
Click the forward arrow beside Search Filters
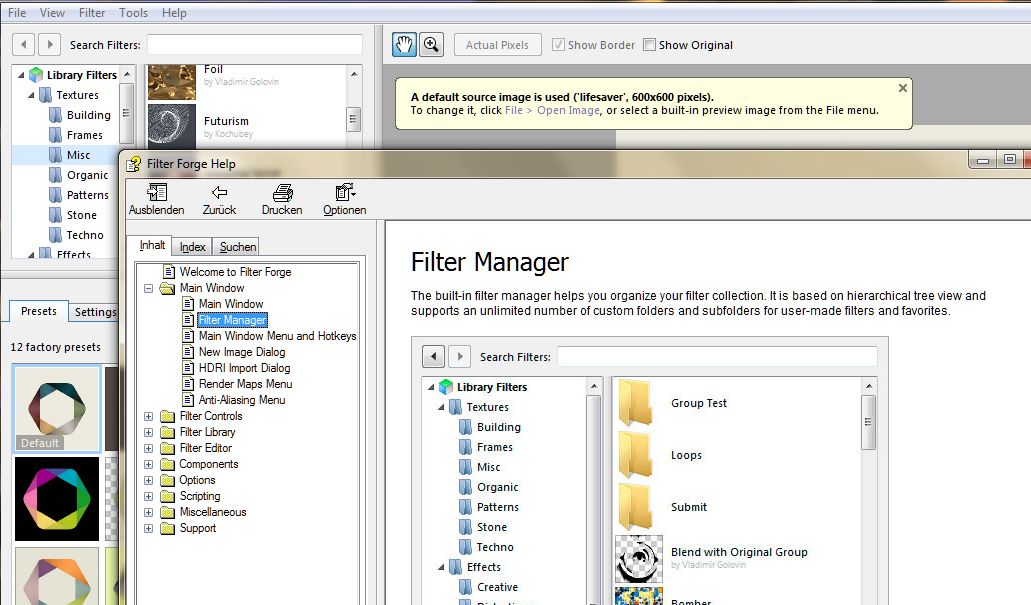49,45
